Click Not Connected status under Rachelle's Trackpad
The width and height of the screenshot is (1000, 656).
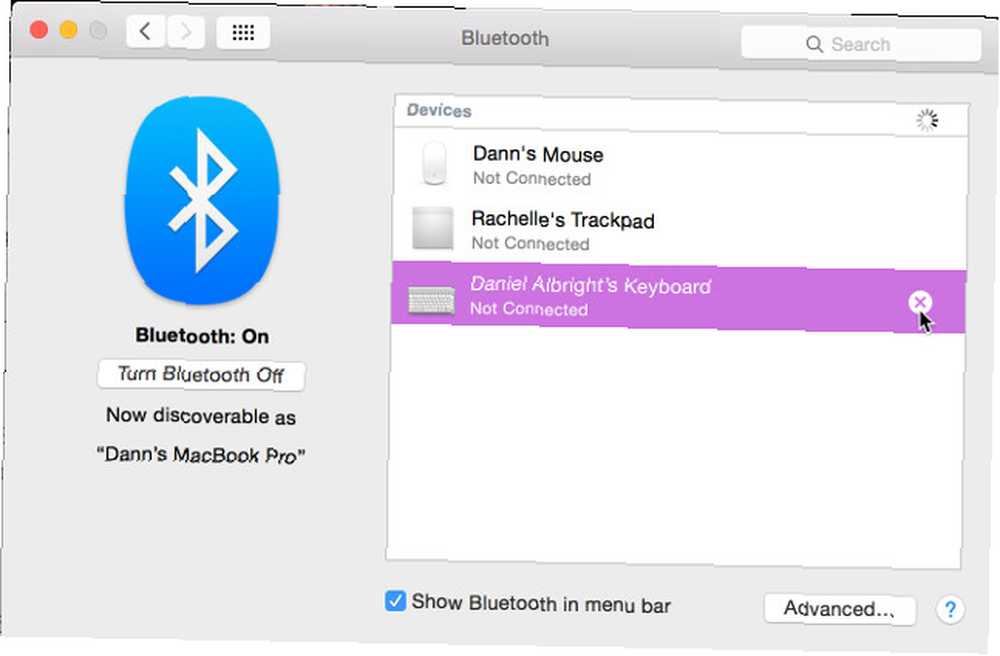coord(531,244)
